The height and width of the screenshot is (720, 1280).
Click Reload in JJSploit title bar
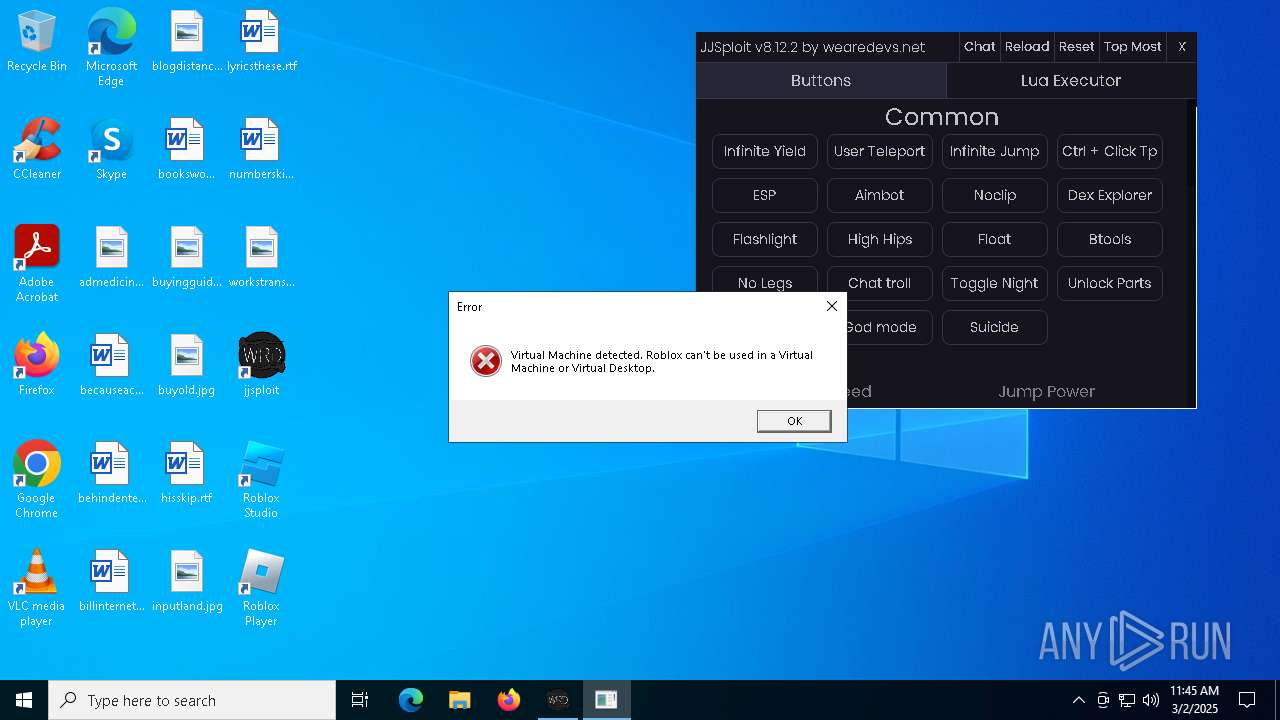[x=1027, y=47]
